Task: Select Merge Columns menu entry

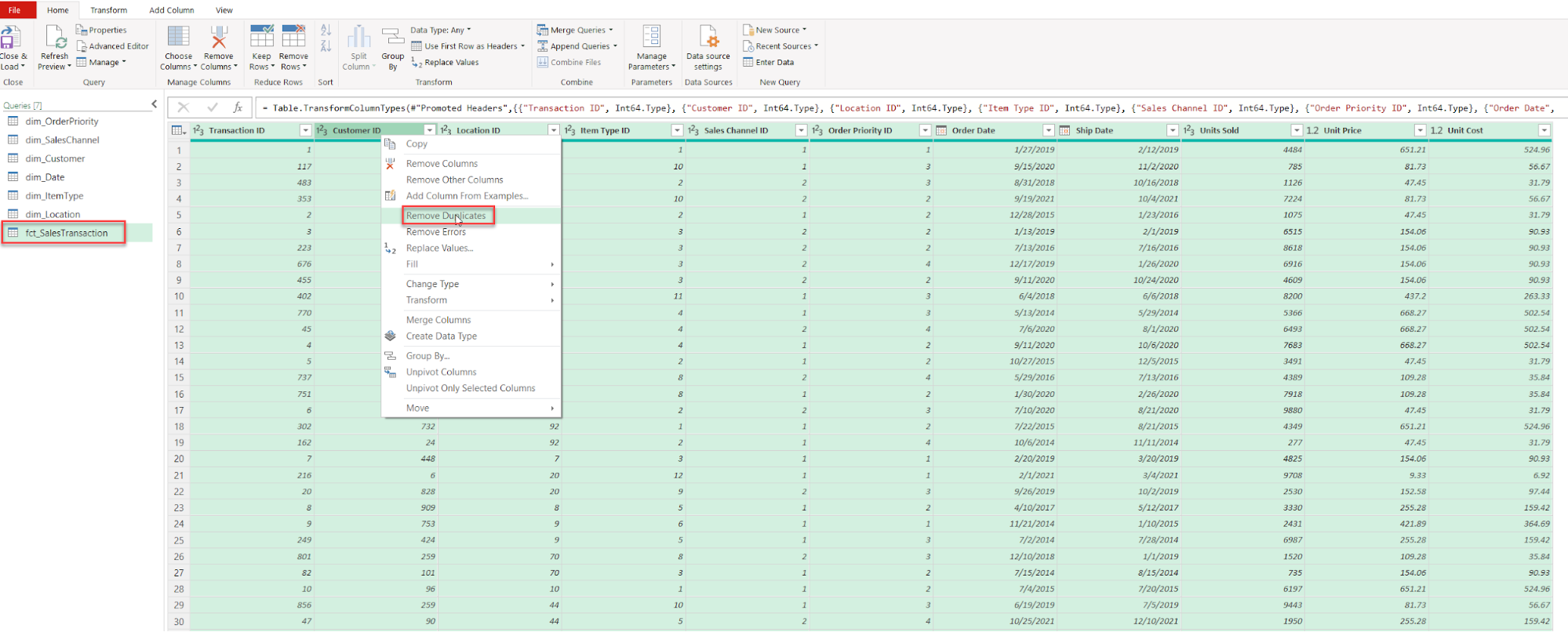Action: [471, 320]
